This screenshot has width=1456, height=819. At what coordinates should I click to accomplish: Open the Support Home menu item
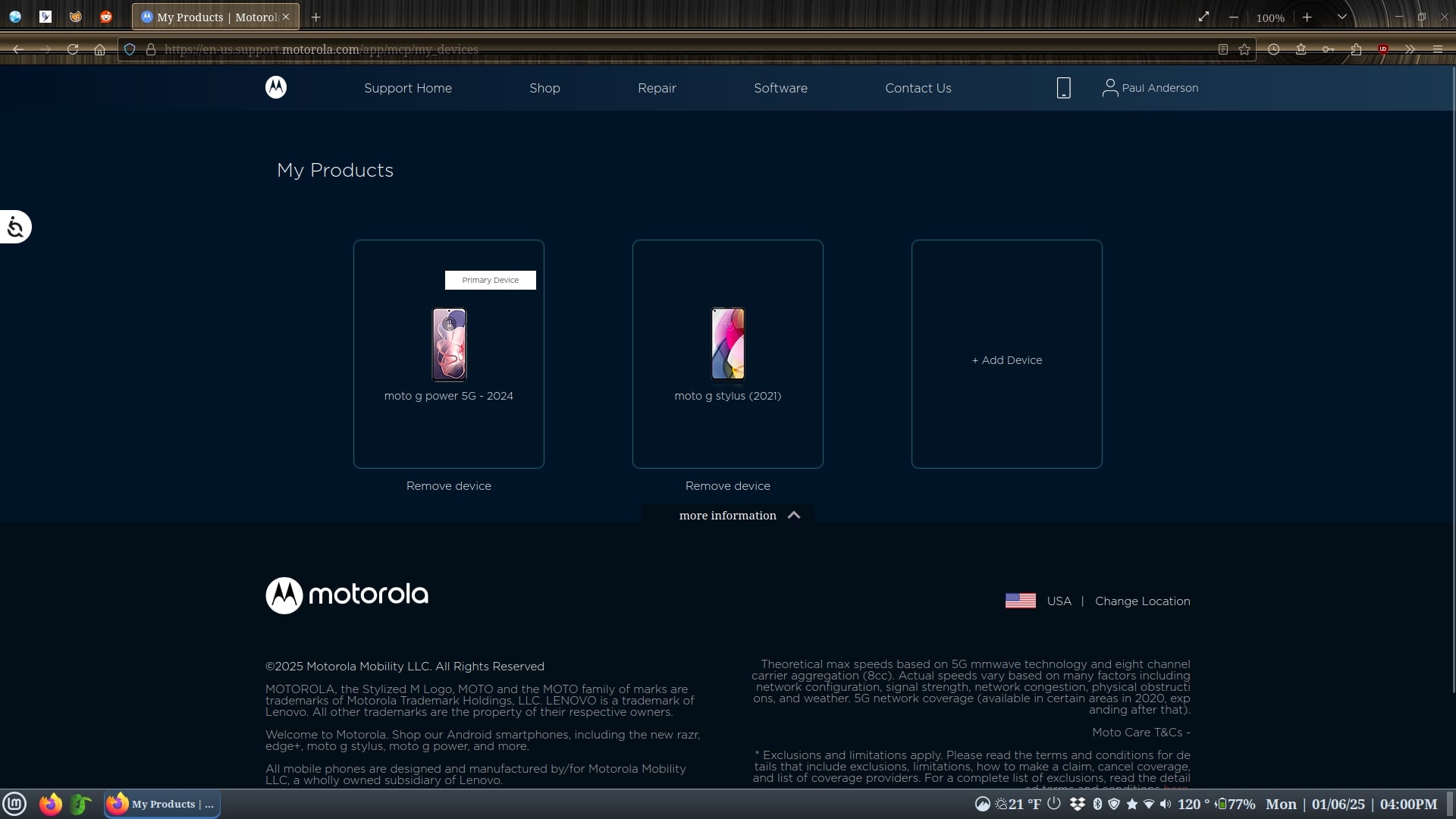[x=407, y=88]
